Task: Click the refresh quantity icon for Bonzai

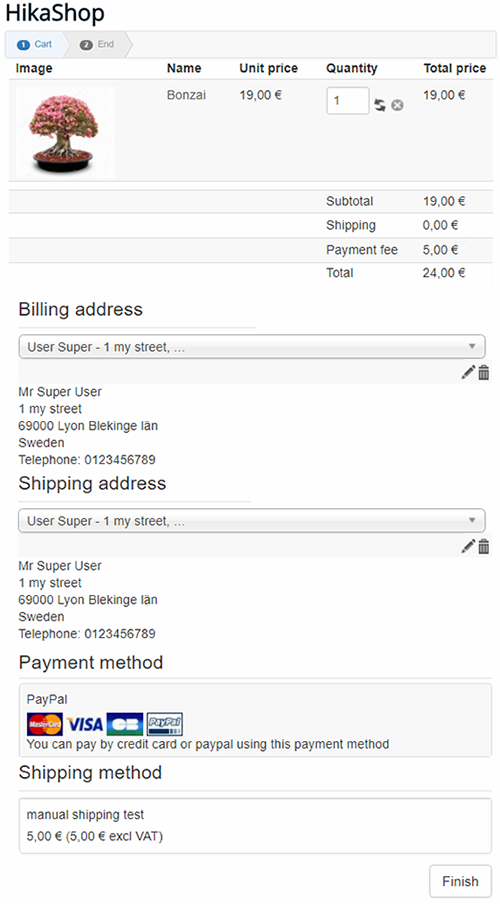Action: [x=379, y=106]
